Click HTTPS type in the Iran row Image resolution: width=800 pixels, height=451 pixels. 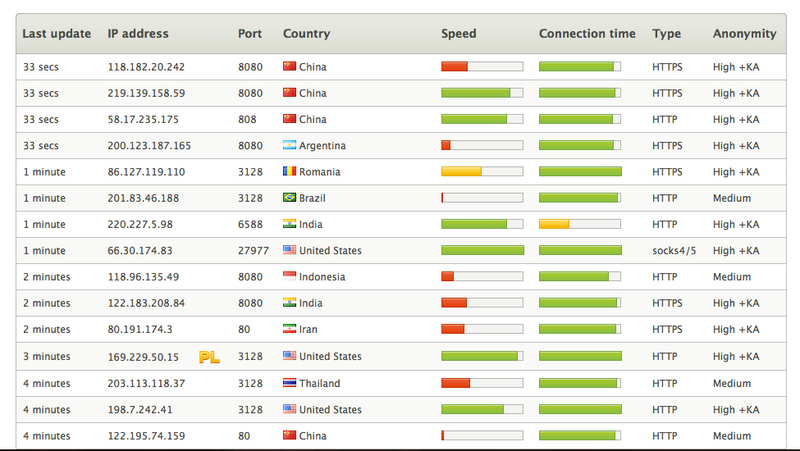coord(667,330)
